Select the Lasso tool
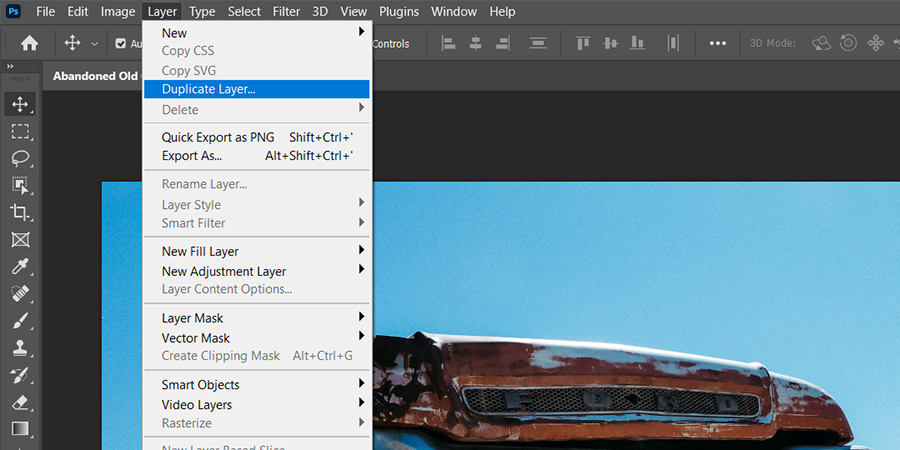Viewport: 900px width, 450px height. click(20, 158)
